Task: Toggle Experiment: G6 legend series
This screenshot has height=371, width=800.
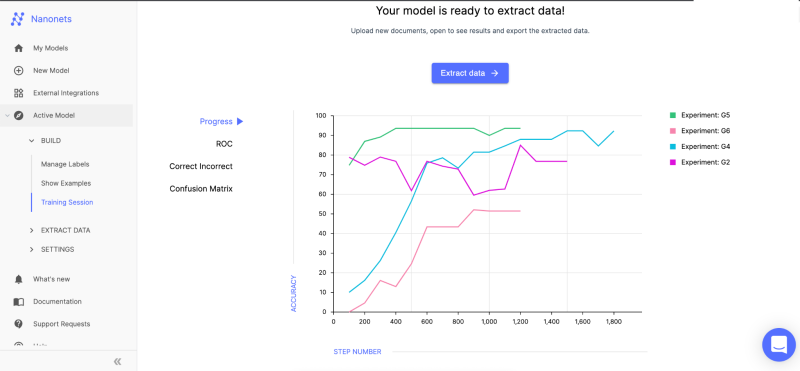Action: (699, 131)
